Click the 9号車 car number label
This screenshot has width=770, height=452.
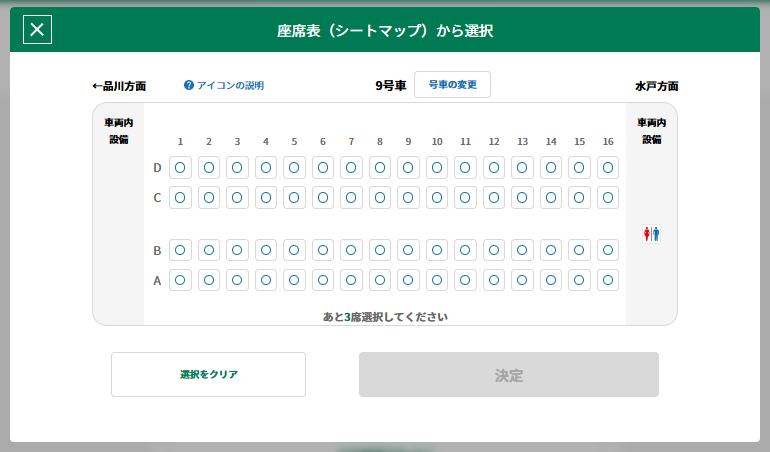(391, 86)
